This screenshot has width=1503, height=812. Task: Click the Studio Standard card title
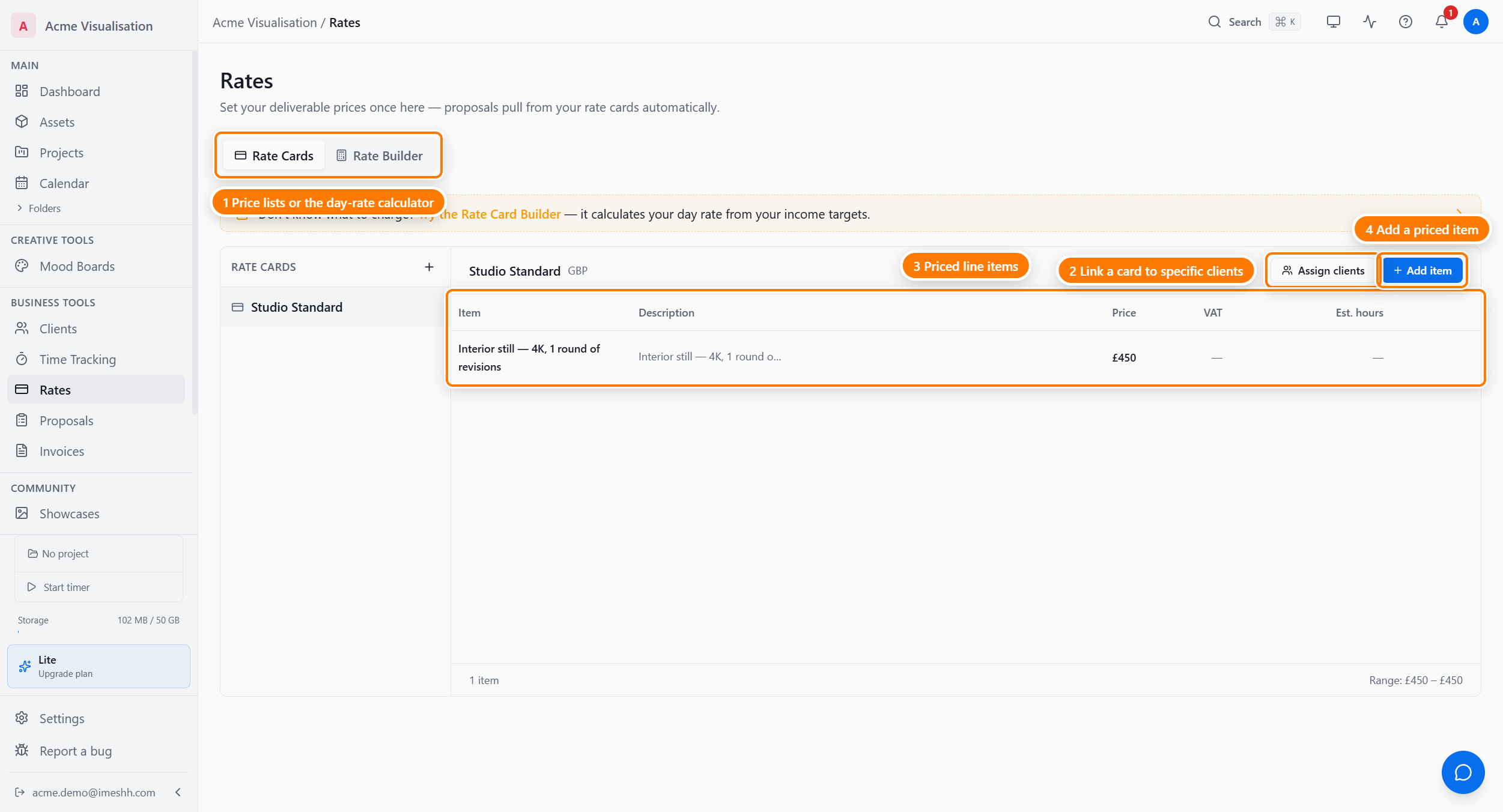click(x=514, y=271)
